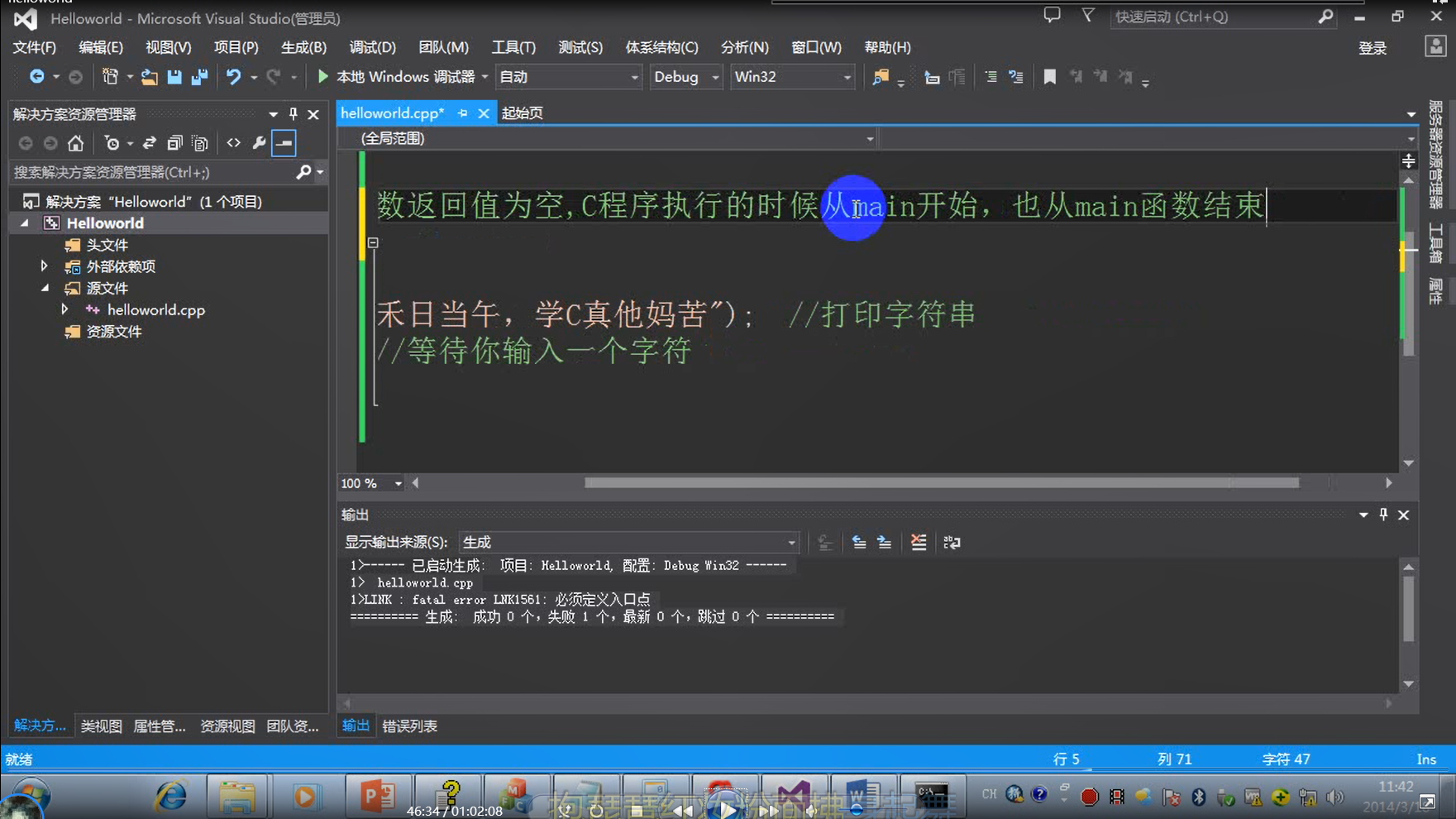Toggle a bookmark on the current line

(x=1049, y=76)
